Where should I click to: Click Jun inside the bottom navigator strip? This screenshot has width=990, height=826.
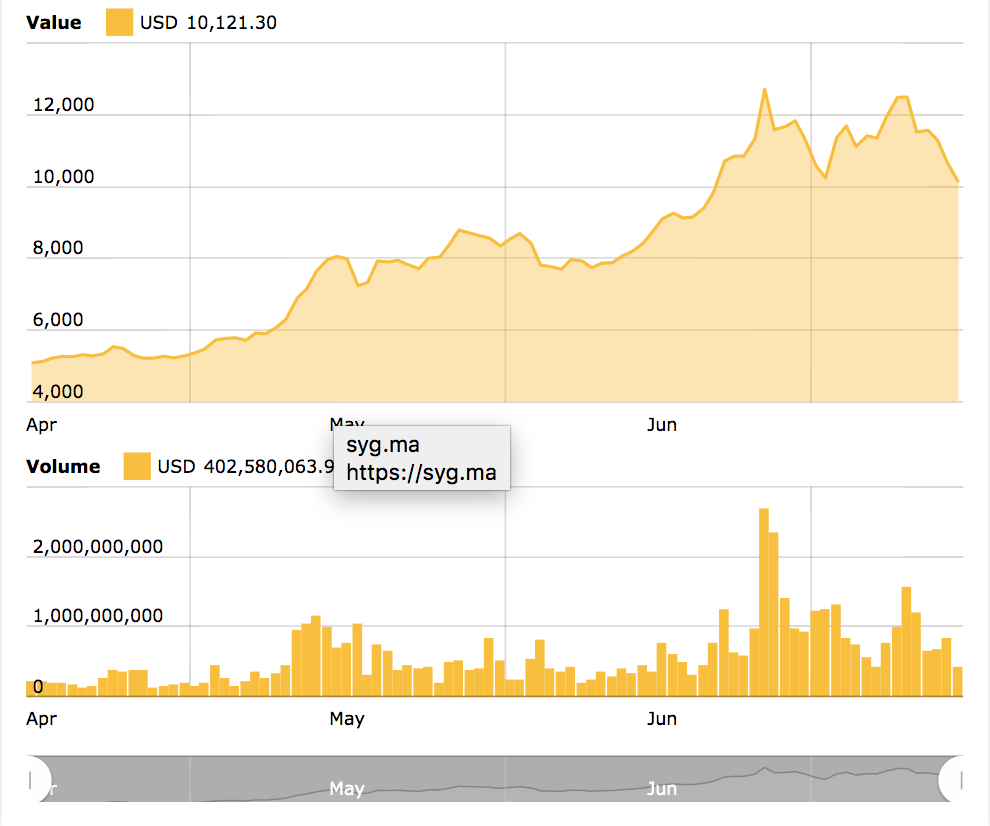pos(662,789)
